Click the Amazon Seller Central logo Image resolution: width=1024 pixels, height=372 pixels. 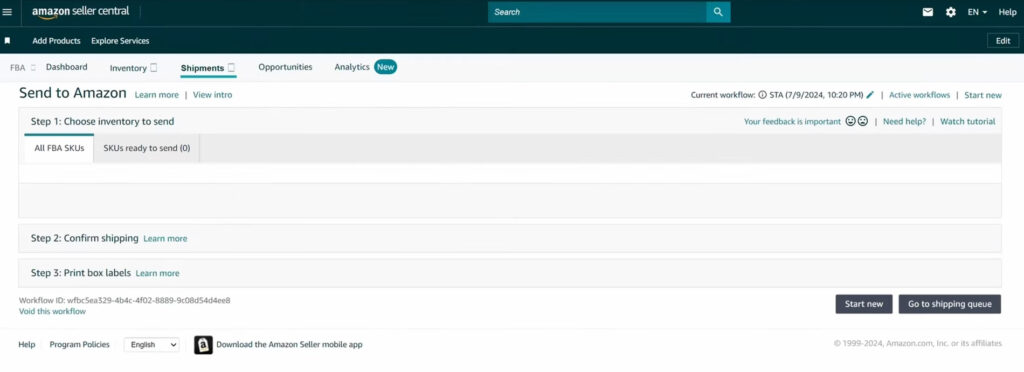point(80,12)
